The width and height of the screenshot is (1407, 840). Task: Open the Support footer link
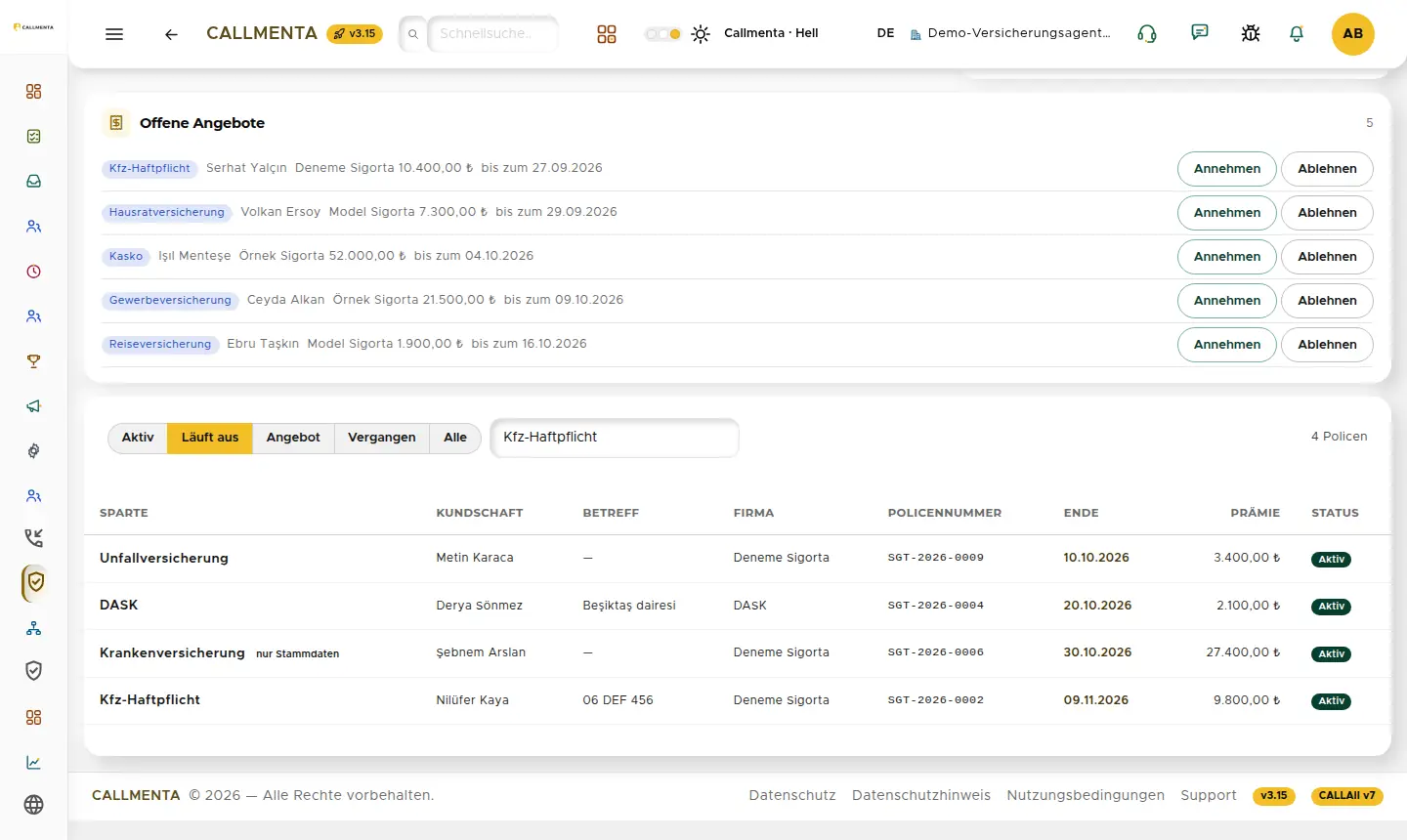tap(1209, 795)
